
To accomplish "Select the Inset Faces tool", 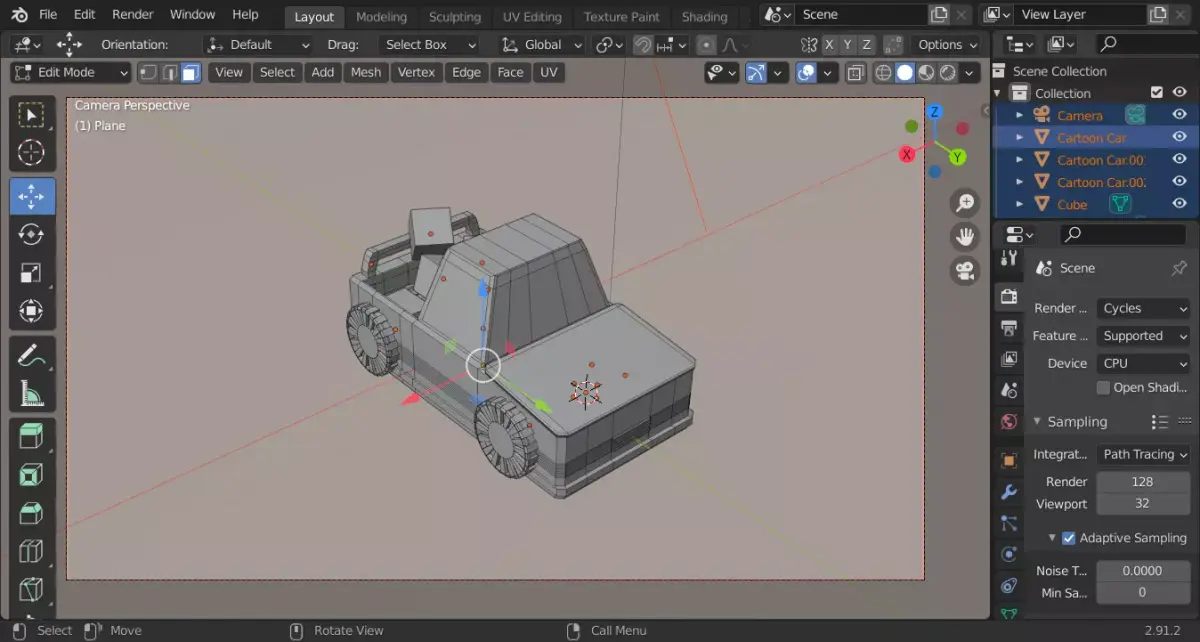I will click(x=32, y=474).
